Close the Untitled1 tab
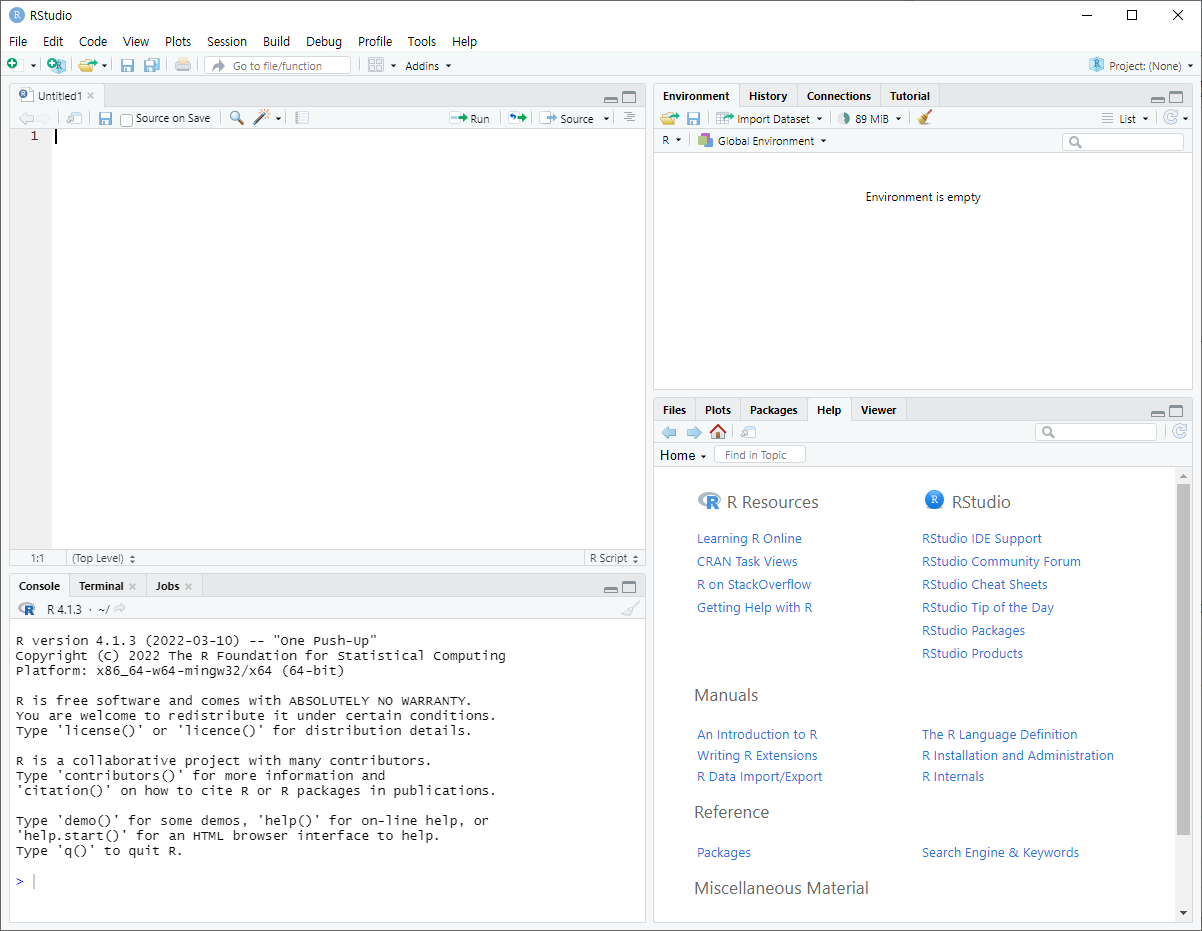 click(90, 96)
